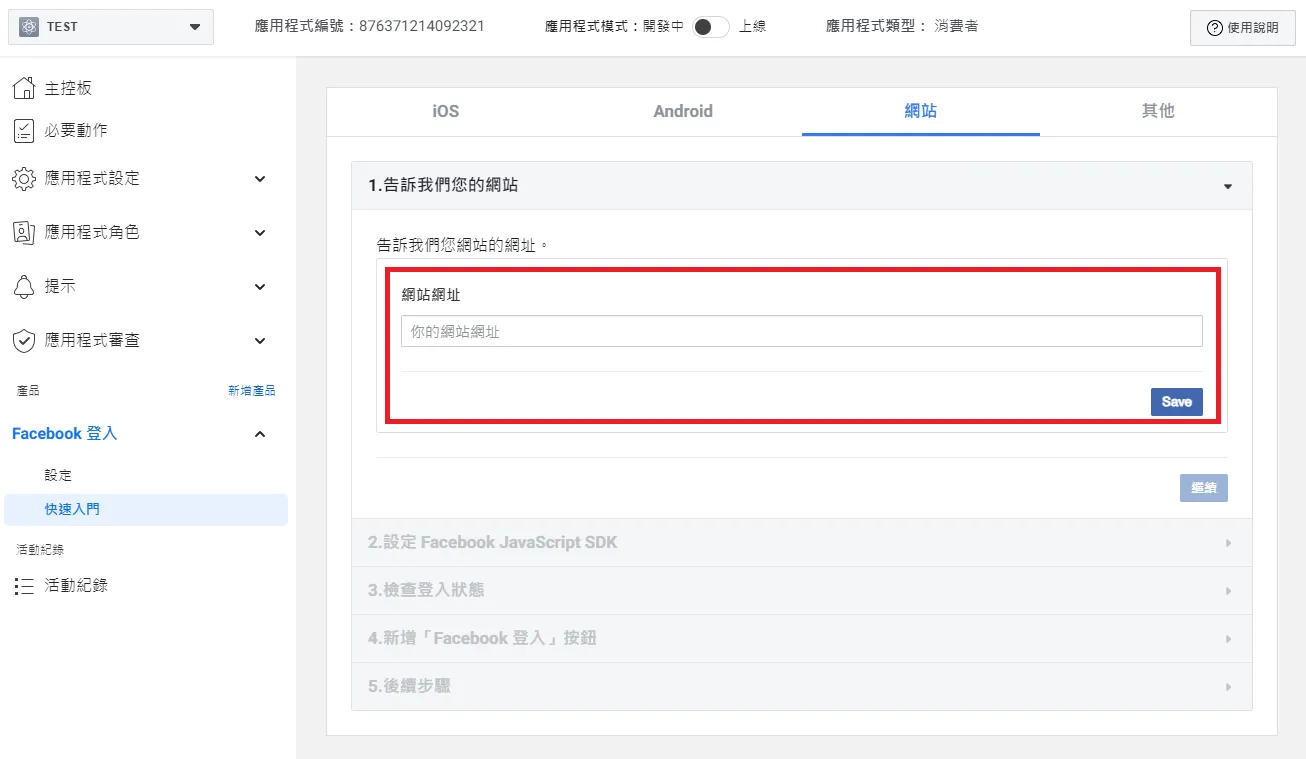The width and height of the screenshot is (1306, 759).
Task: Select 快速入門 in sidebar
Action: tap(146, 509)
